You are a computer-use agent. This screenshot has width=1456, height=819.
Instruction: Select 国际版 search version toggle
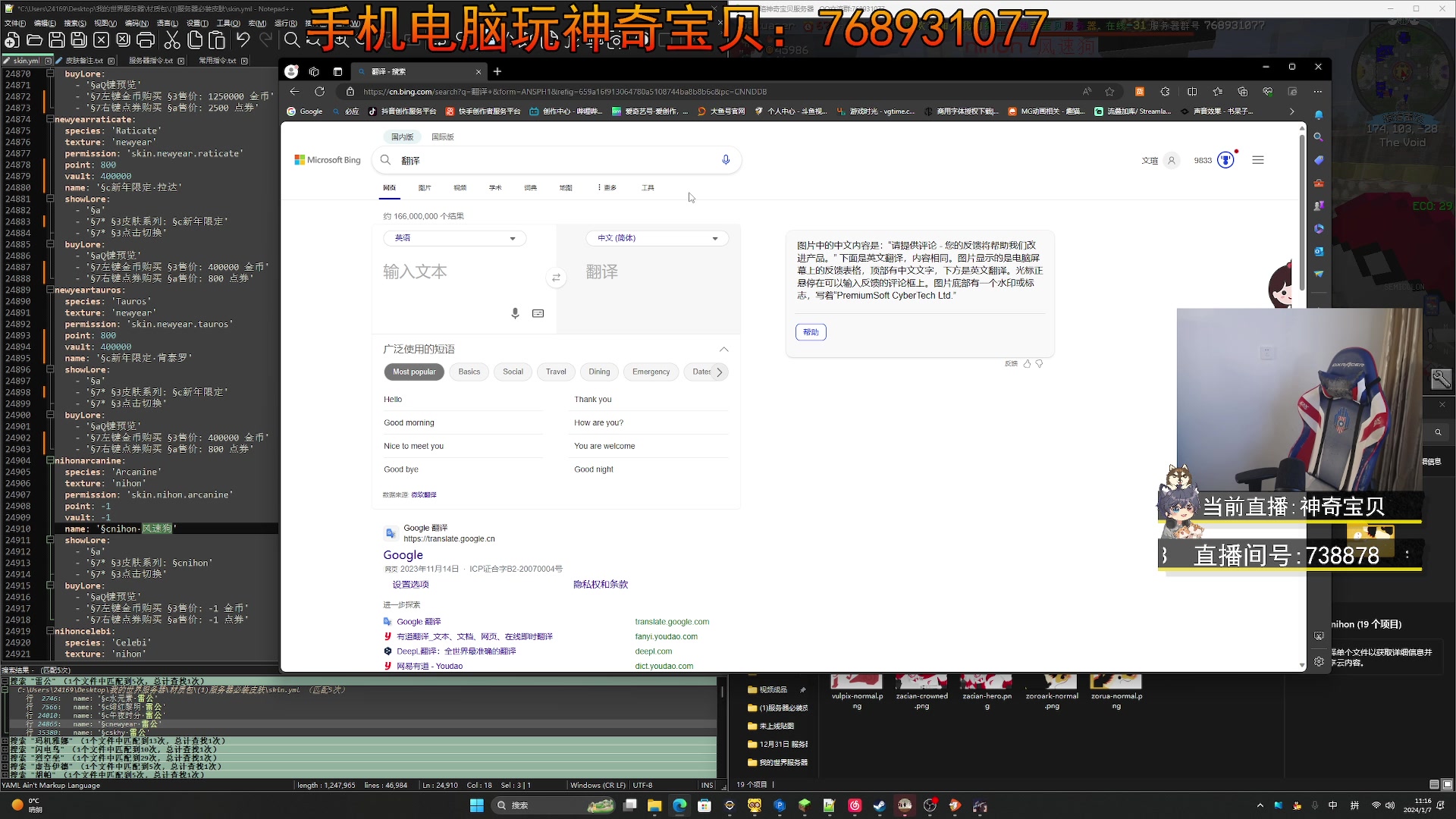(x=442, y=137)
